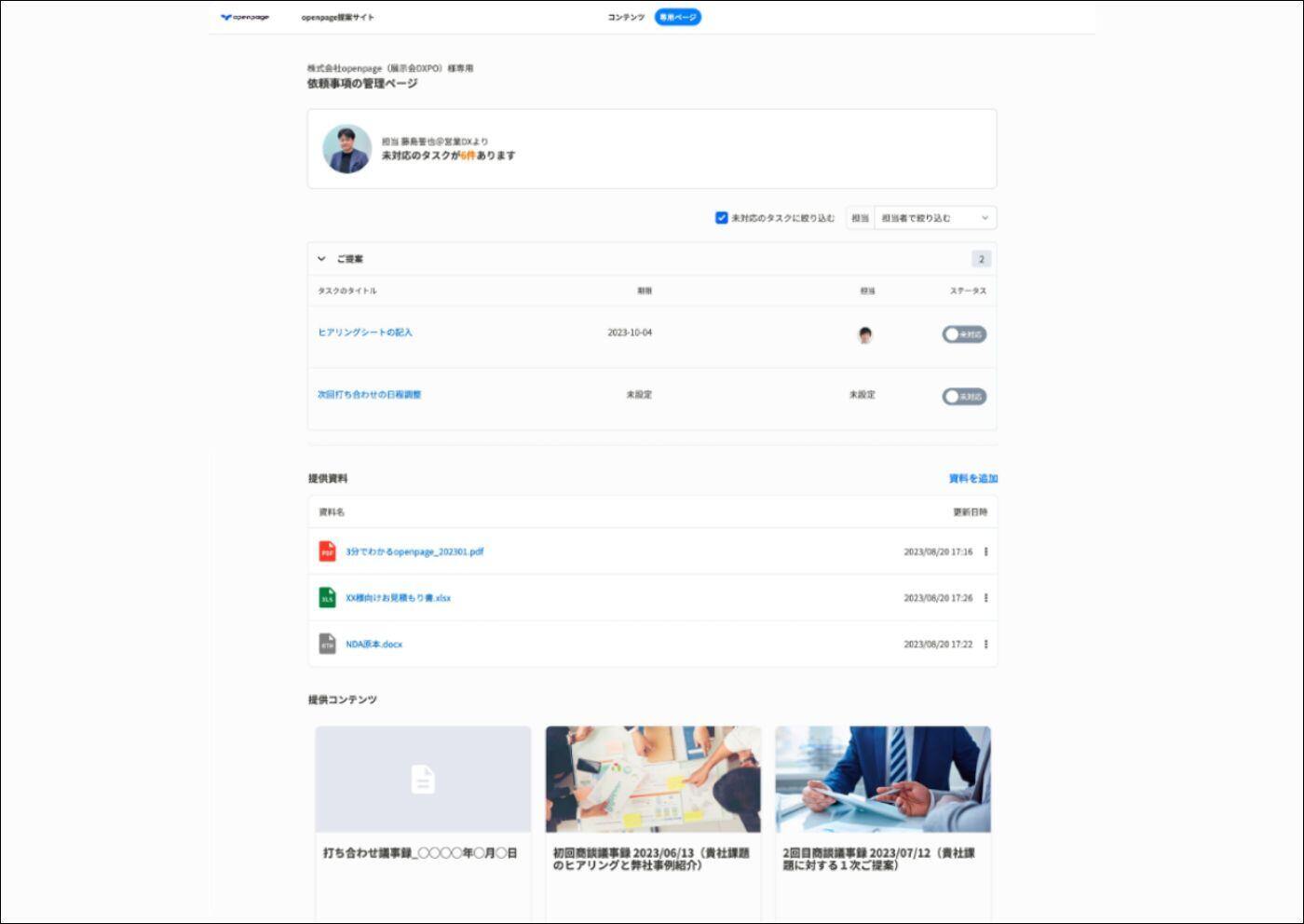This screenshot has width=1304, height=924.
Task: Toggle status of ヒアリングシートの記入 task
Action: point(964,334)
